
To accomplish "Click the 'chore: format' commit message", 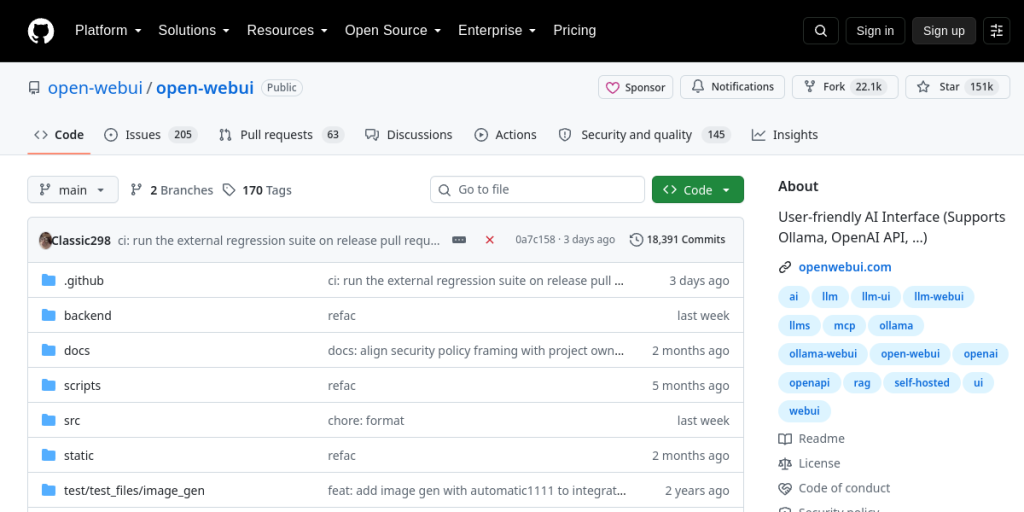I will [366, 421].
